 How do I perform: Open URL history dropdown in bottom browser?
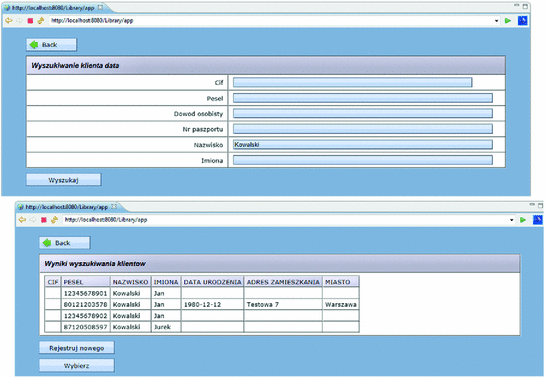(511, 220)
